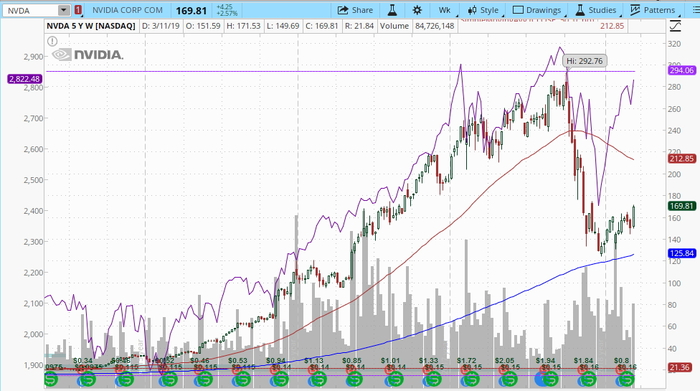Click the NVIDIA CORP COM company name
Viewport: 700px width, 391px height.
(128, 10)
